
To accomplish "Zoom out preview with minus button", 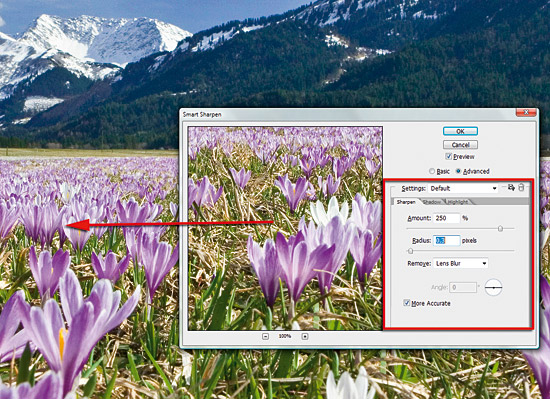I will [266, 336].
